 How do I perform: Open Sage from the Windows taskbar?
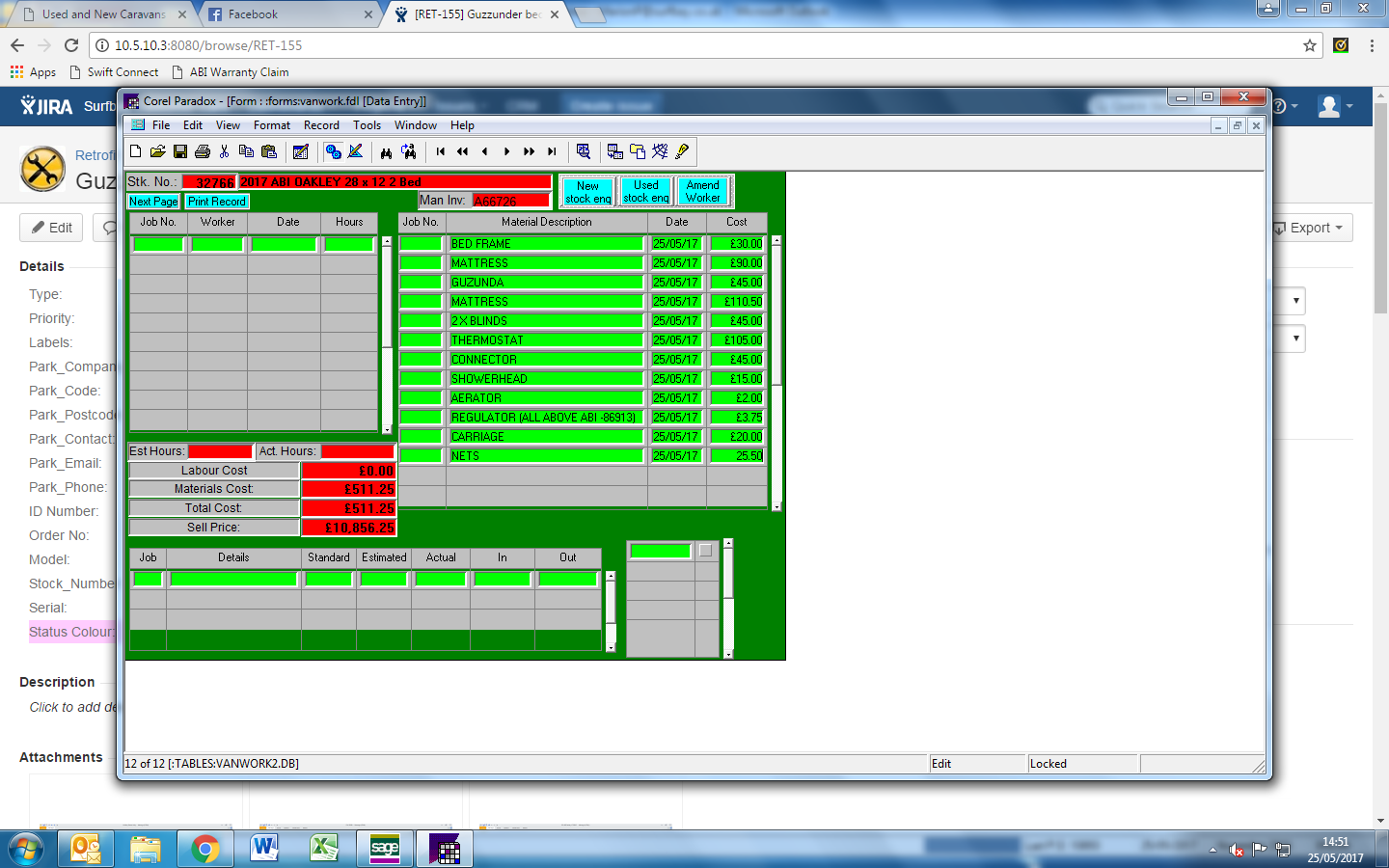click(x=385, y=849)
